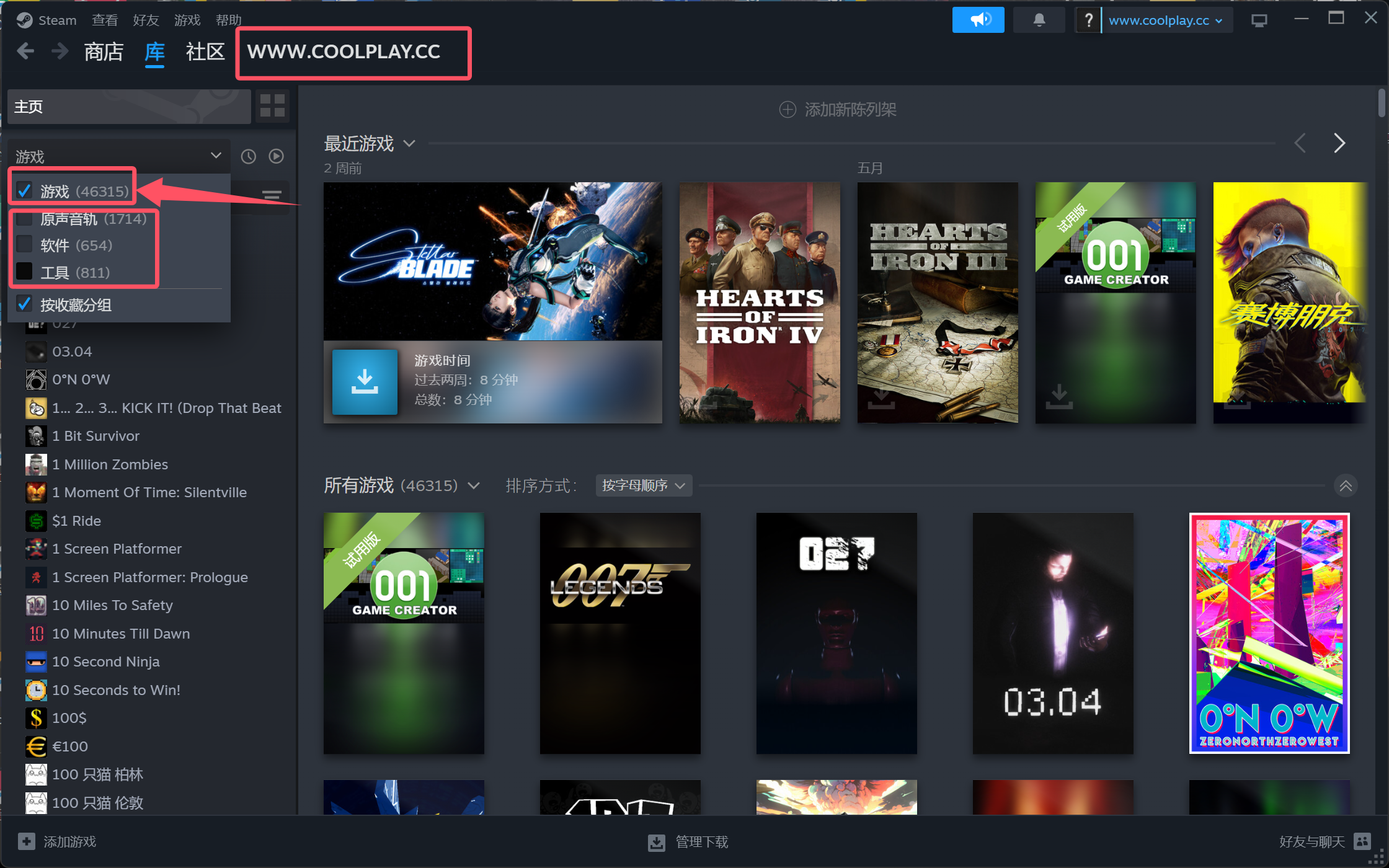Viewport: 1389px width, 868px height.
Task: Click the add game plus icon
Action: pos(26,841)
